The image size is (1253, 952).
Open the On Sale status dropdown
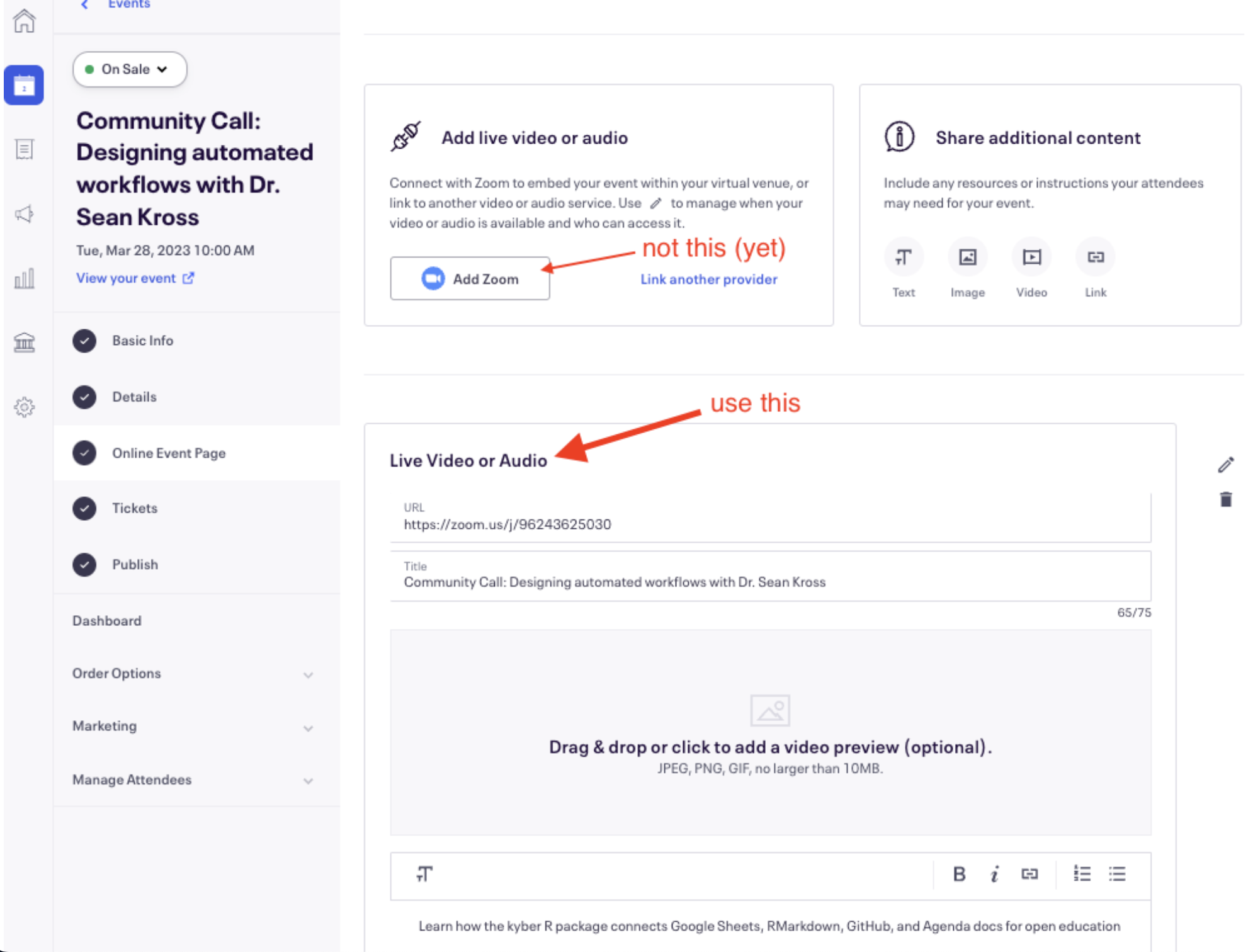[x=130, y=69]
